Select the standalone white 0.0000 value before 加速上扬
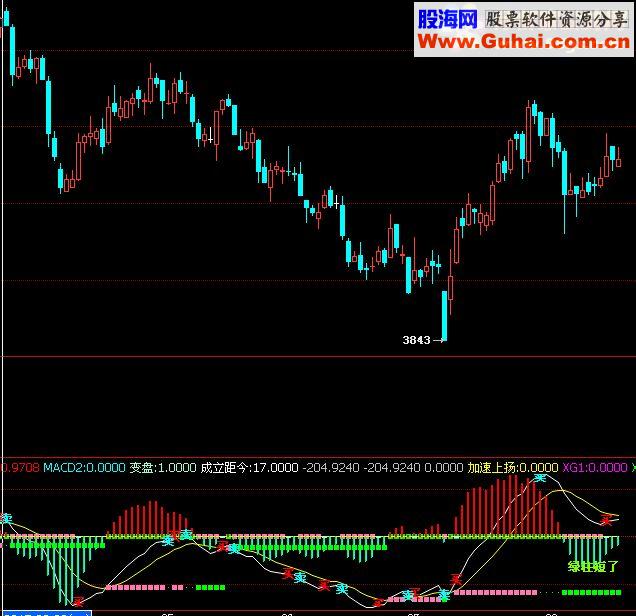Screen dimensions: 636x616 tap(444, 468)
